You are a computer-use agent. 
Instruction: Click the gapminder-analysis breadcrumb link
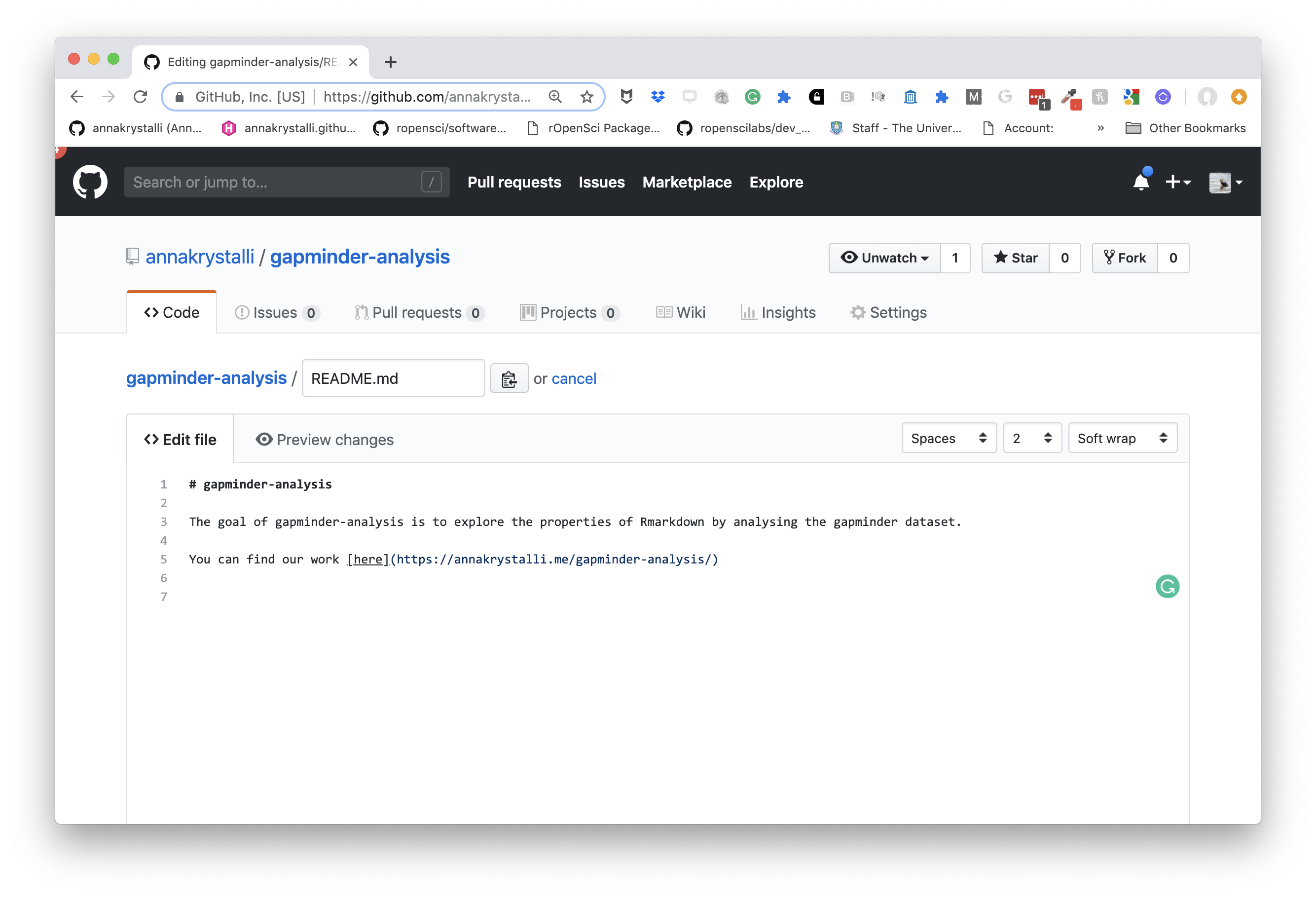pyautogui.click(x=206, y=378)
